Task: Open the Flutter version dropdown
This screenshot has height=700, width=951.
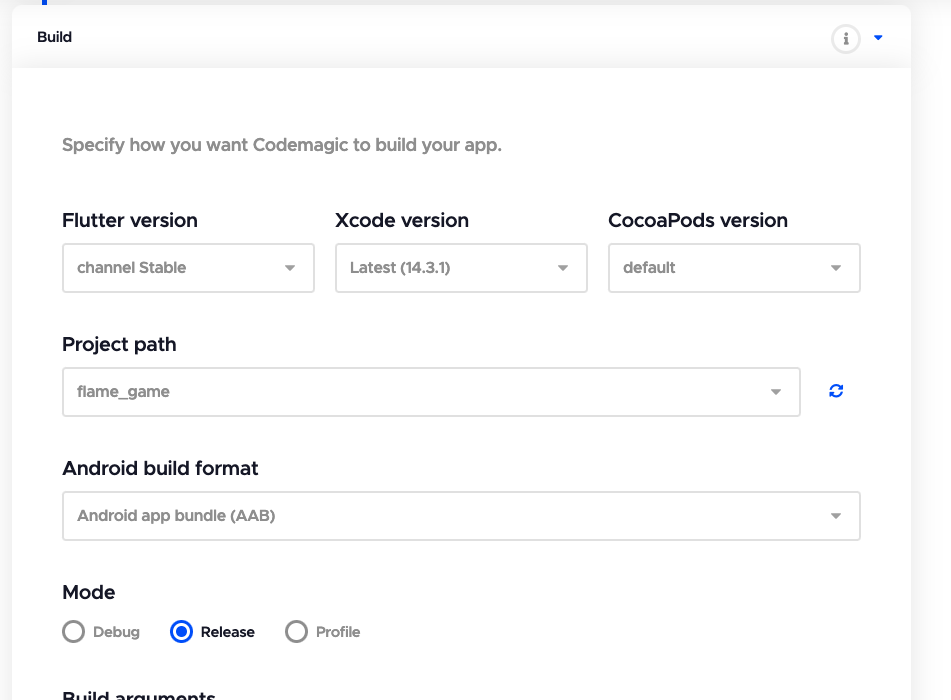Action: (x=188, y=268)
